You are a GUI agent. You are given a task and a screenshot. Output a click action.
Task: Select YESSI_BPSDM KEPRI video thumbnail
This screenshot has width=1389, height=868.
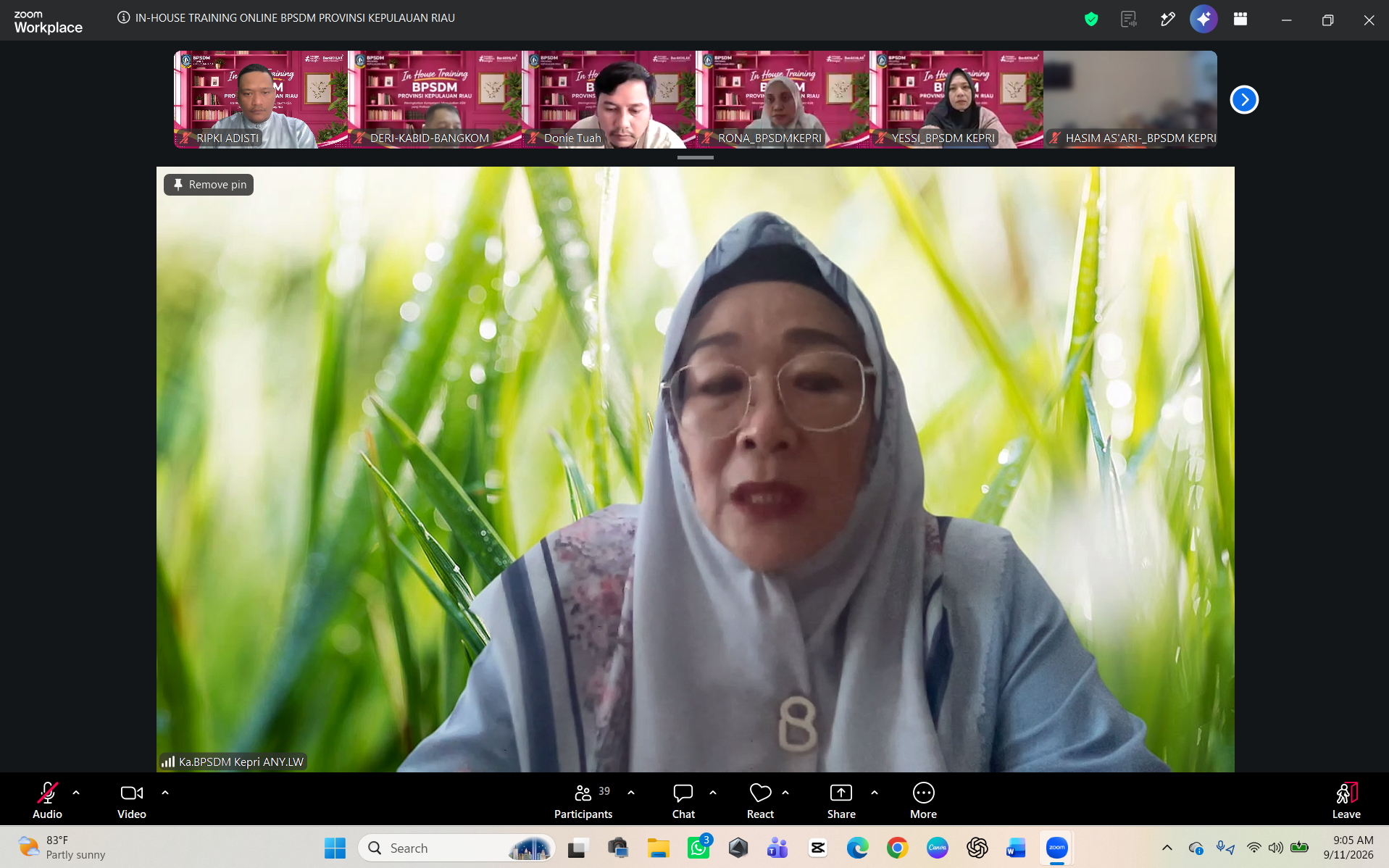point(956,99)
